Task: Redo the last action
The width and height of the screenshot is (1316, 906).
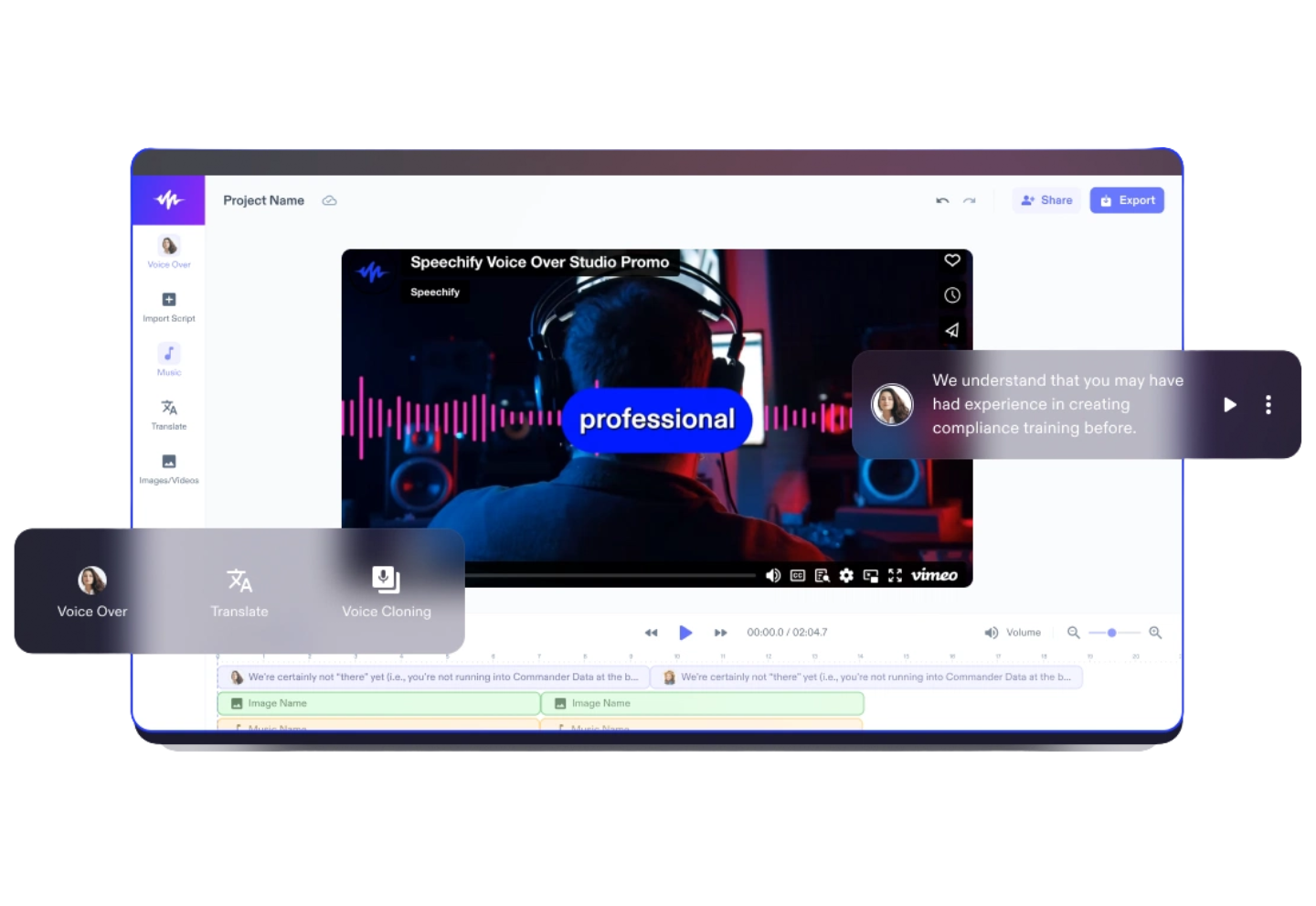Action: pos(970,200)
